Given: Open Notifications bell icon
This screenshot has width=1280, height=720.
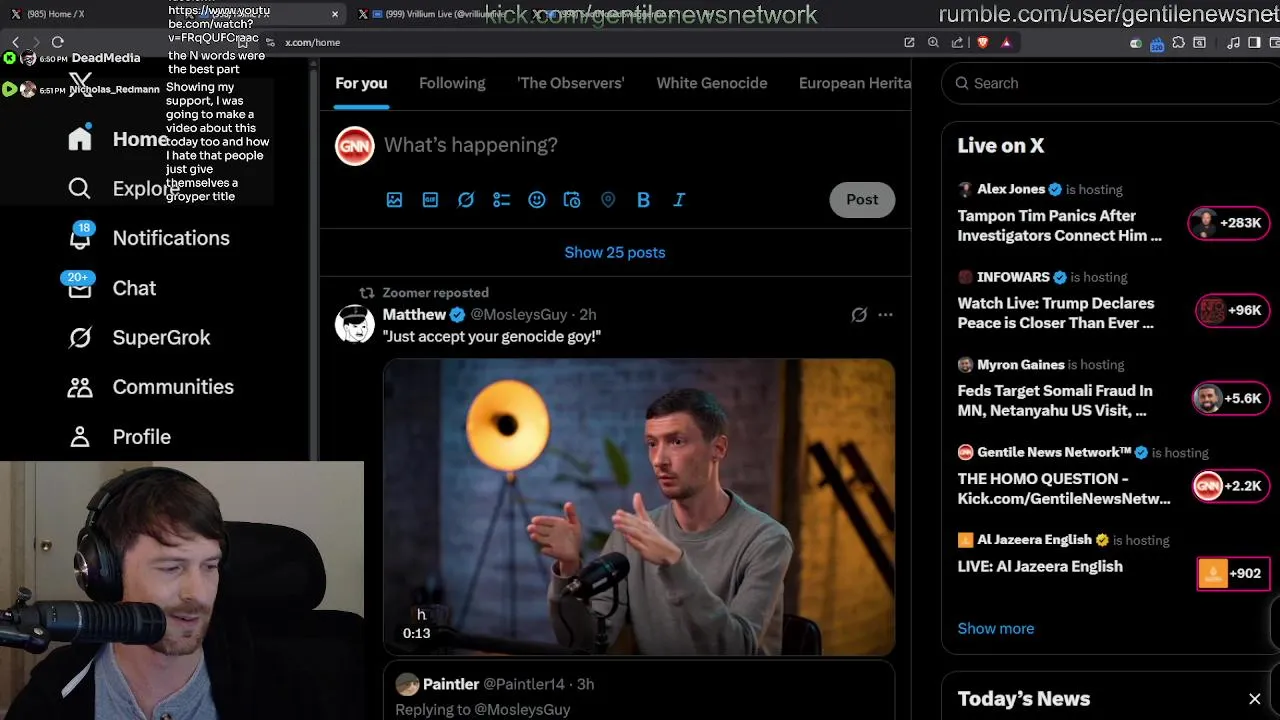Looking at the screenshot, I should (x=80, y=238).
